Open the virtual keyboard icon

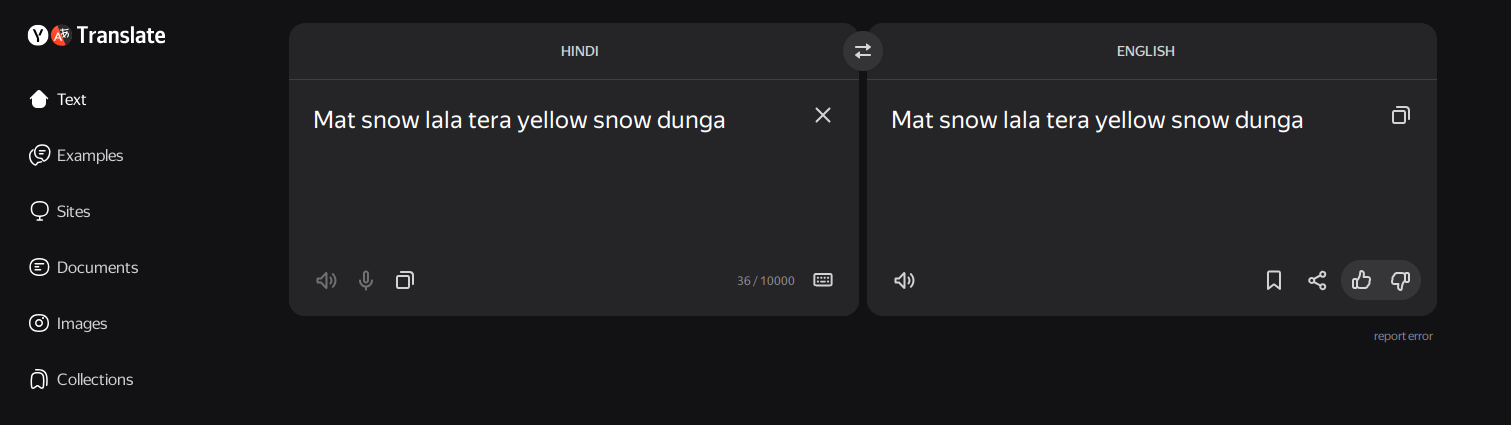(823, 280)
